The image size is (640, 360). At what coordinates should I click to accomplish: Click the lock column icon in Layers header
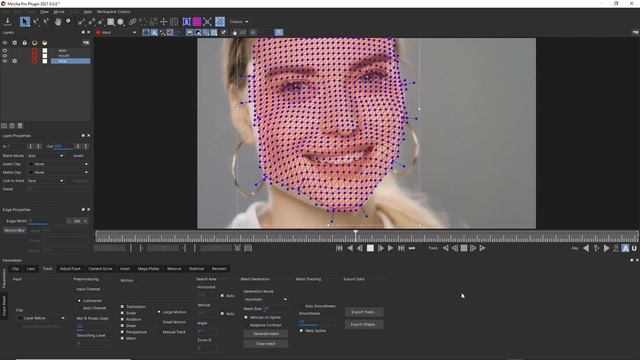point(24,42)
